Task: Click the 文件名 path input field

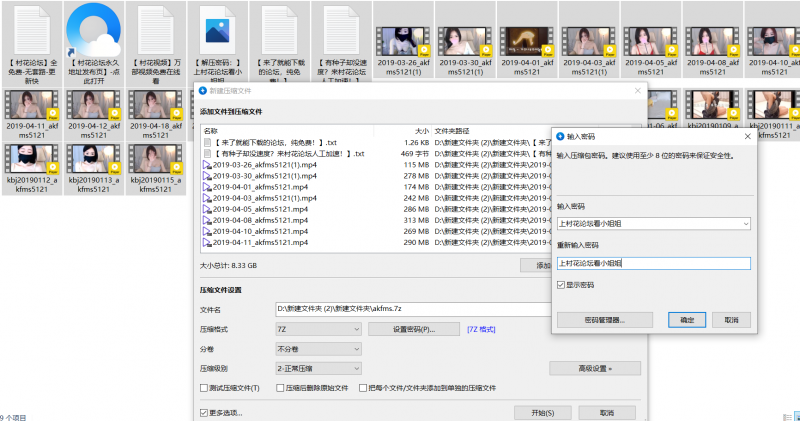Action: pyautogui.click(x=413, y=309)
